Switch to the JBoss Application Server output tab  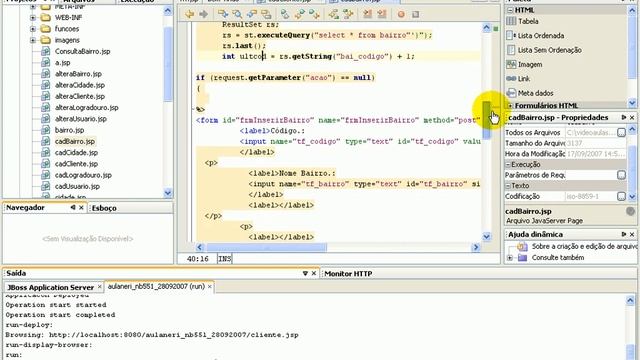click(x=51, y=287)
